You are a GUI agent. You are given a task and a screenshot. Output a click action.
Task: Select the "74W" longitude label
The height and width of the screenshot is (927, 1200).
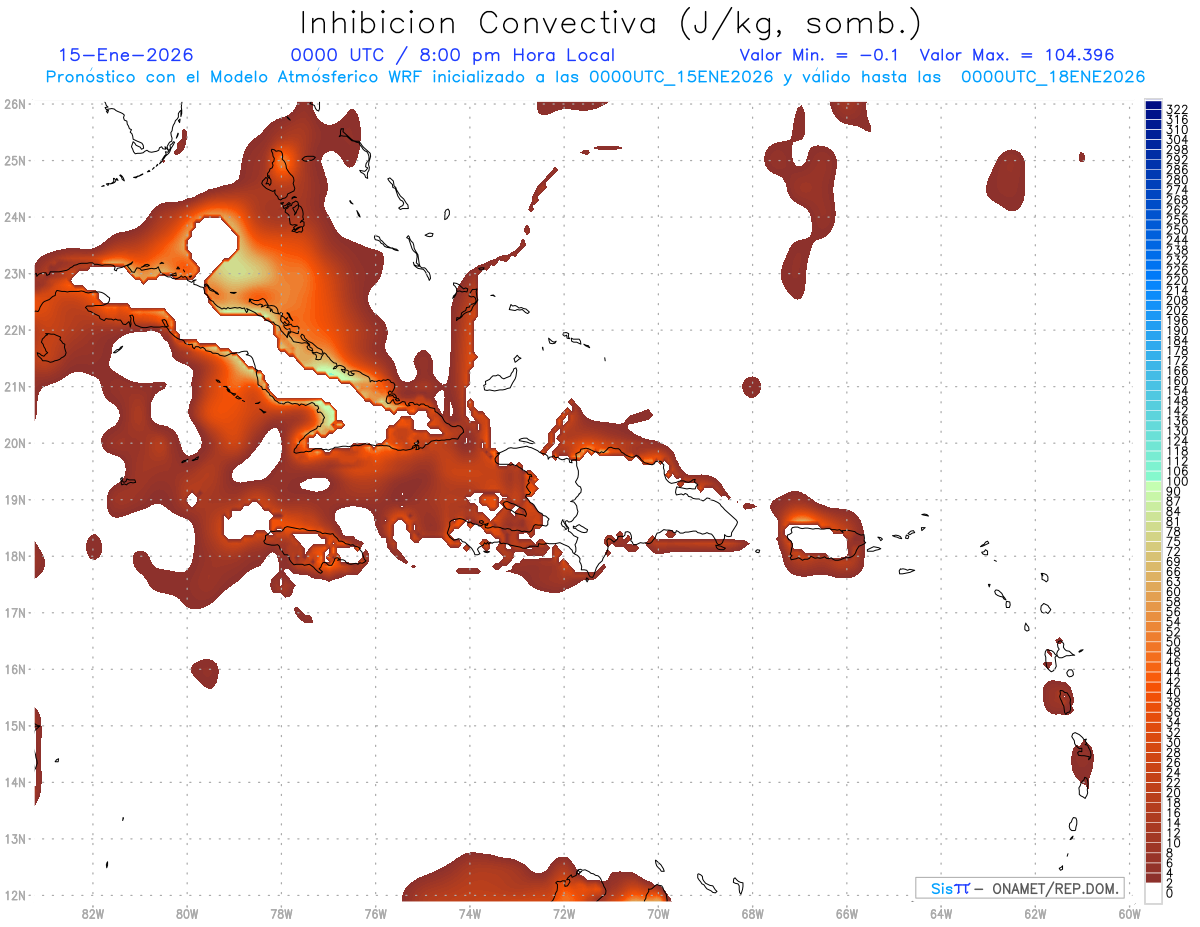(470, 914)
